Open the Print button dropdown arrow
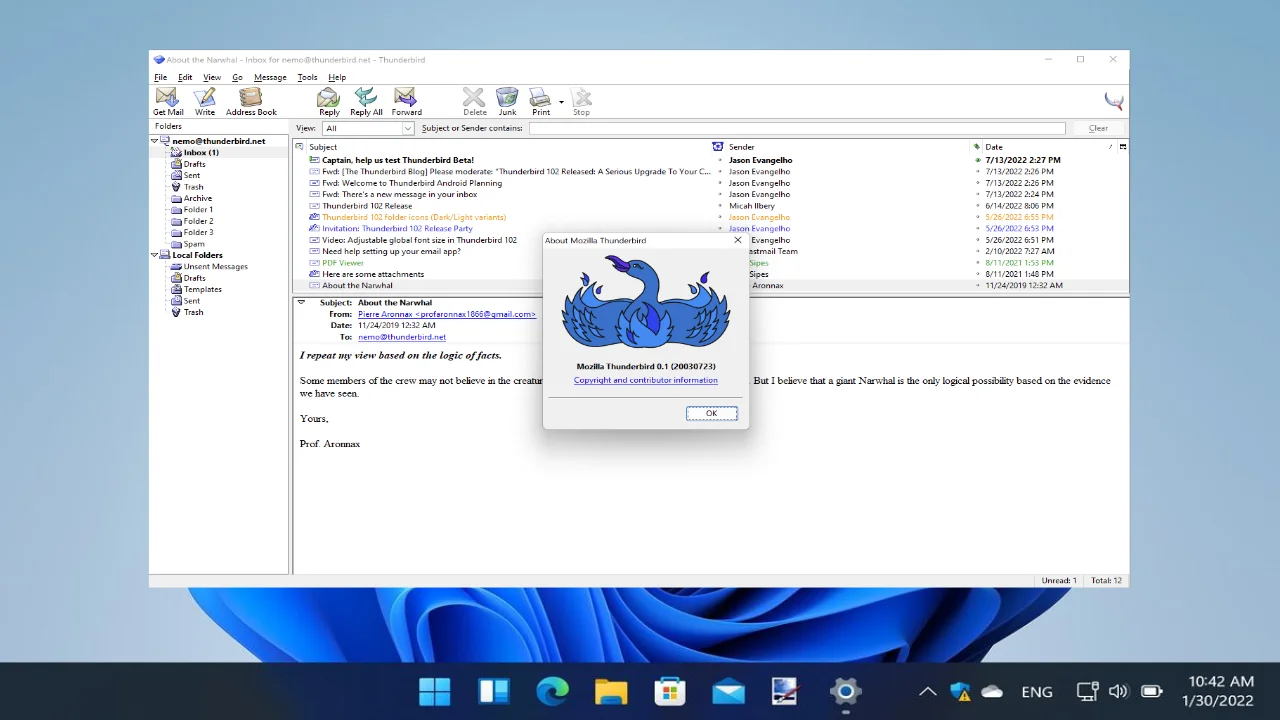Screen dimensions: 1280x720 [x=561, y=102]
